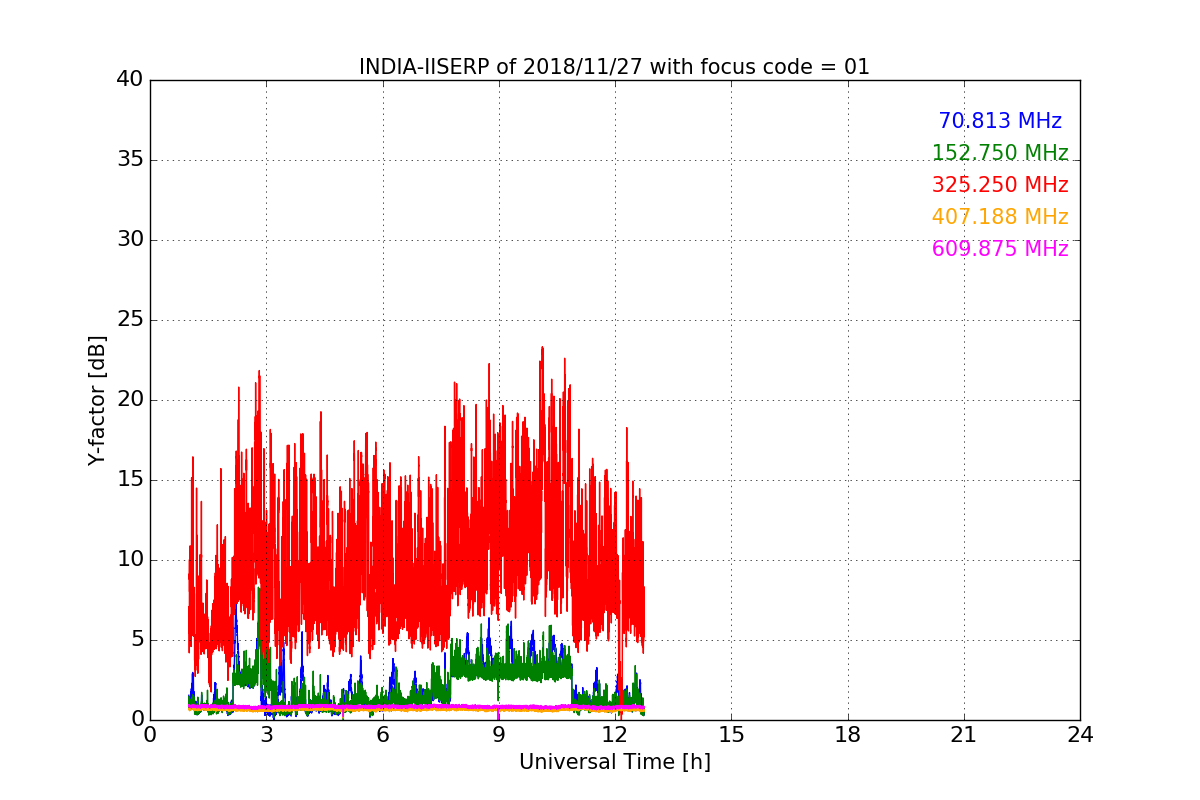
Task: Click the y-axis tick label 35
Action: [129, 160]
